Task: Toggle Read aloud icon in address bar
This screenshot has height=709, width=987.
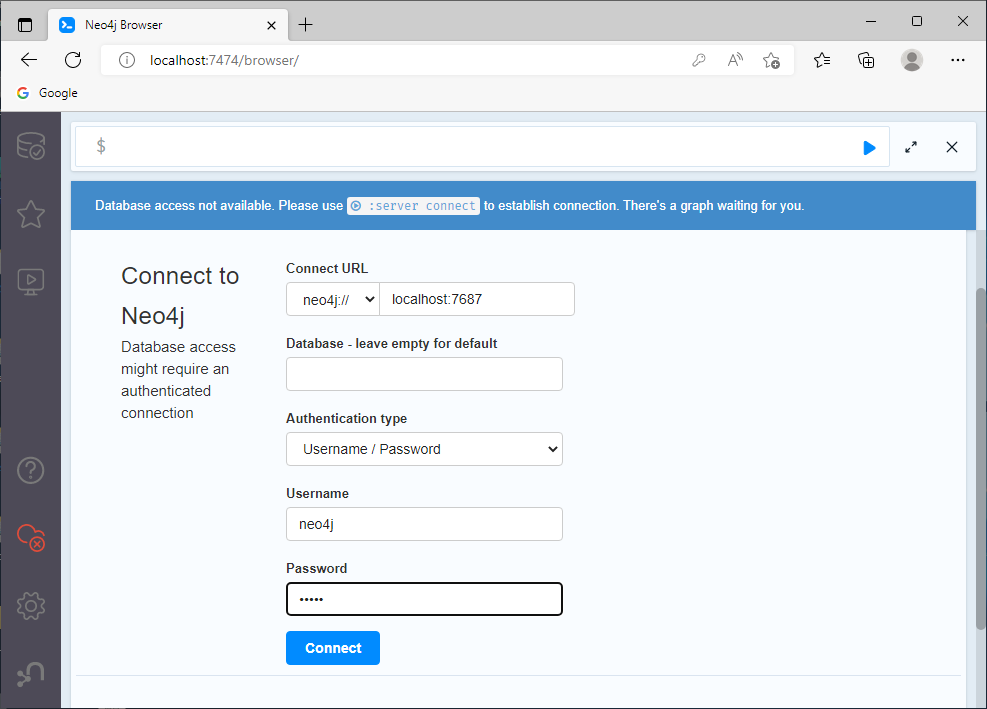Action: click(735, 60)
